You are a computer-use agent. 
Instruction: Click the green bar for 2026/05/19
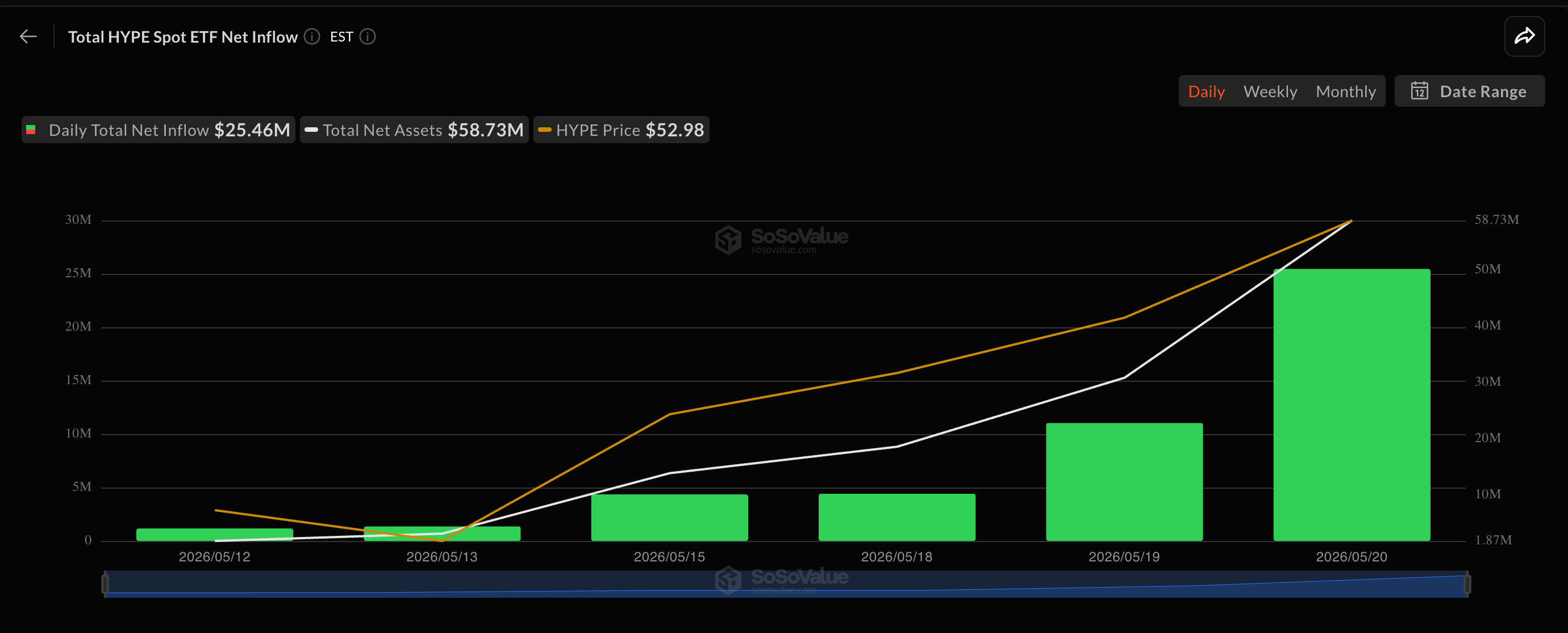tap(1124, 482)
